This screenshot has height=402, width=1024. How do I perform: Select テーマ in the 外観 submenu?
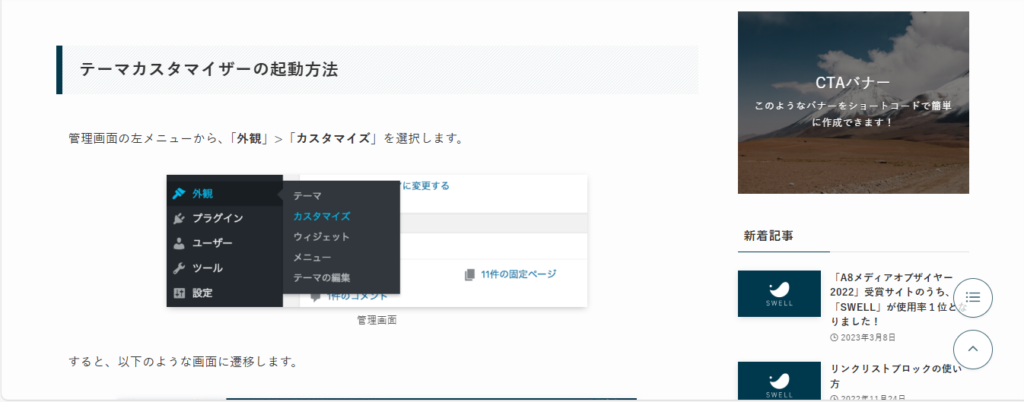pos(307,196)
